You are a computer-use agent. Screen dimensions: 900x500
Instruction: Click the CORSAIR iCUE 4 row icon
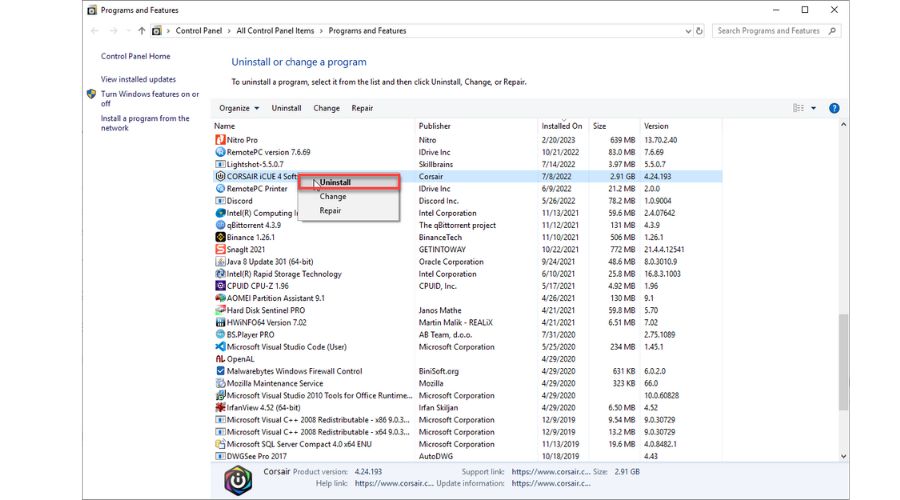[220, 176]
